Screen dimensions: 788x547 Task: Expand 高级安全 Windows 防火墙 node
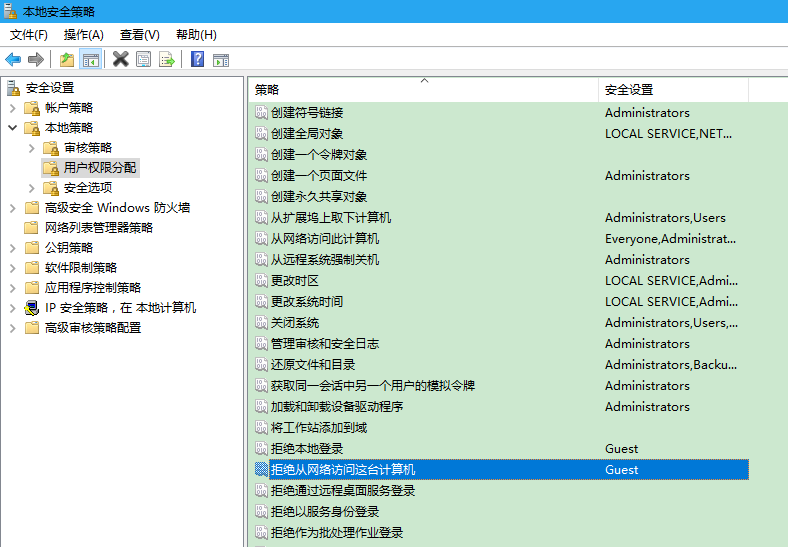click(x=13, y=208)
